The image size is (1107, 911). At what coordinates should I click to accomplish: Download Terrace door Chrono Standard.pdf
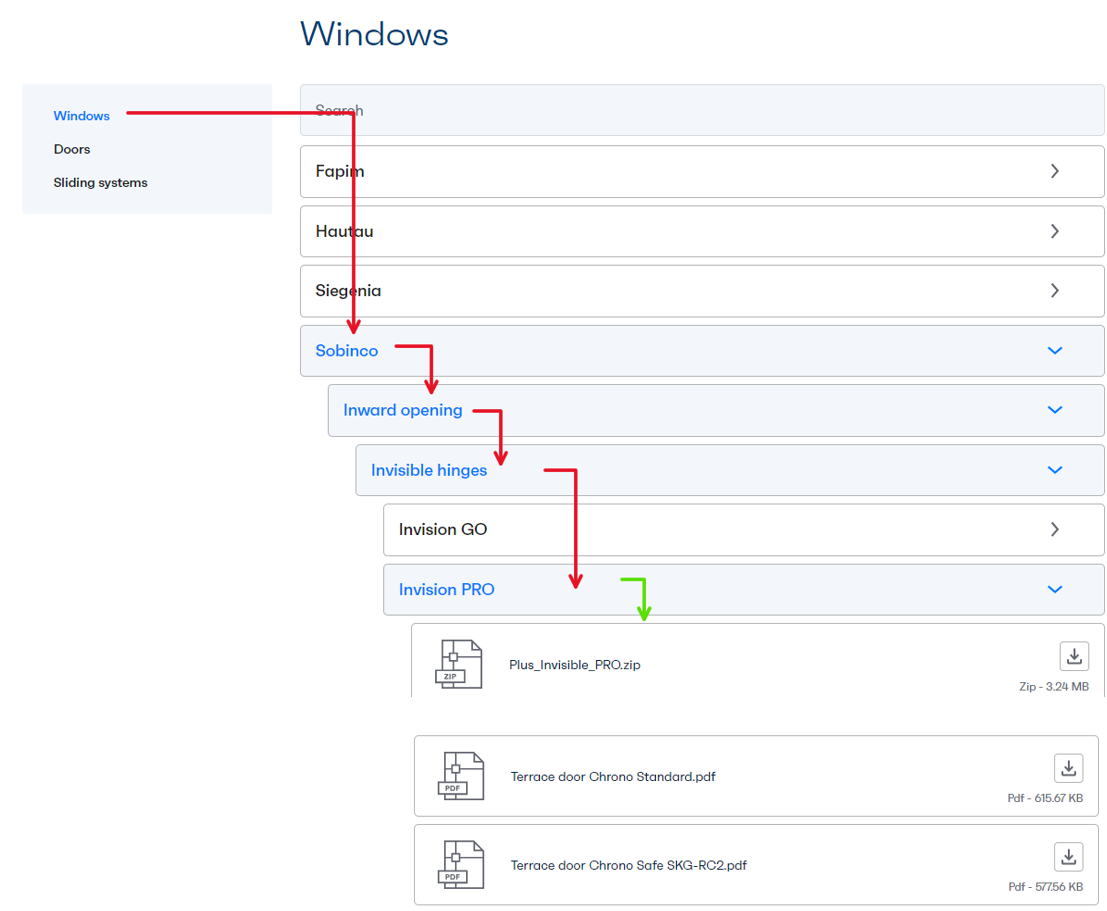pos(1068,768)
